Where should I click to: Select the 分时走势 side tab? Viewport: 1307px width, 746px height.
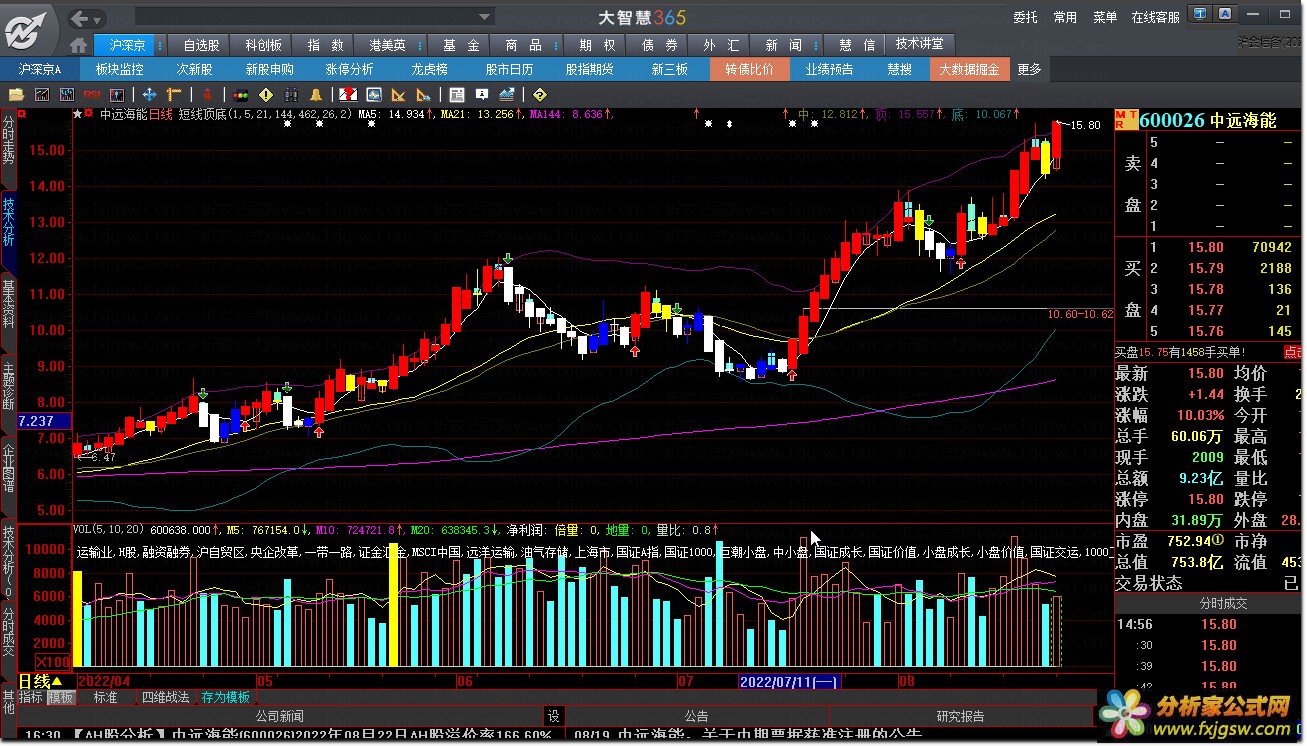coord(9,139)
